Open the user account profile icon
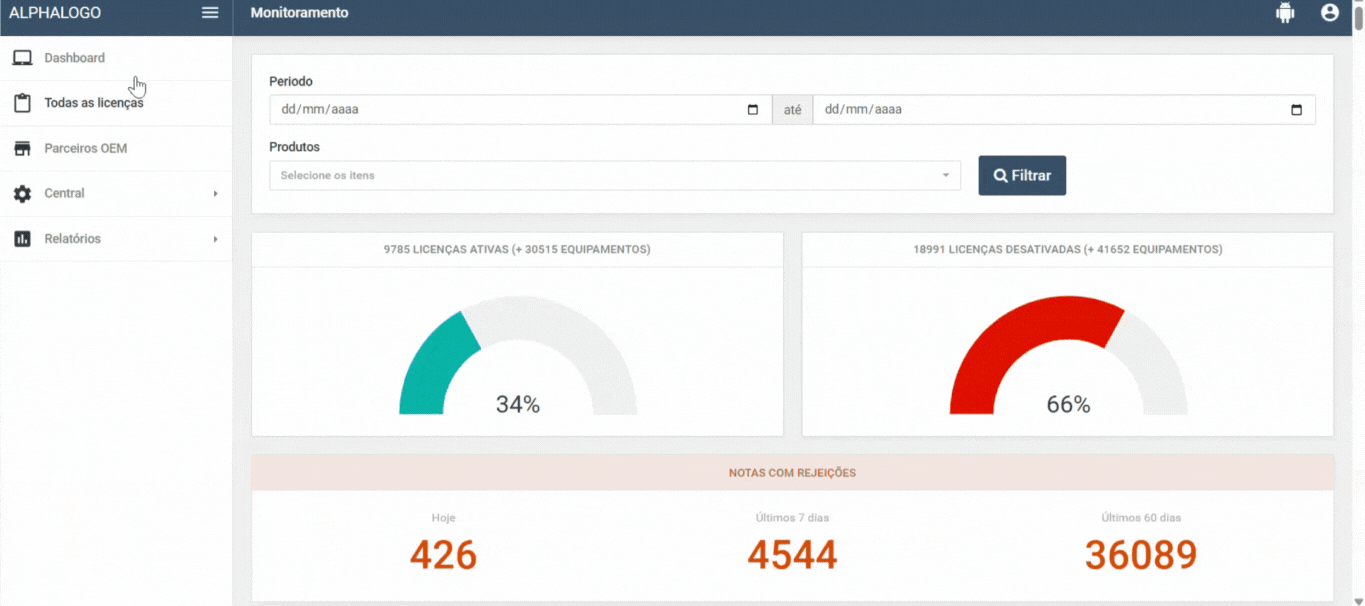 tap(1329, 13)
